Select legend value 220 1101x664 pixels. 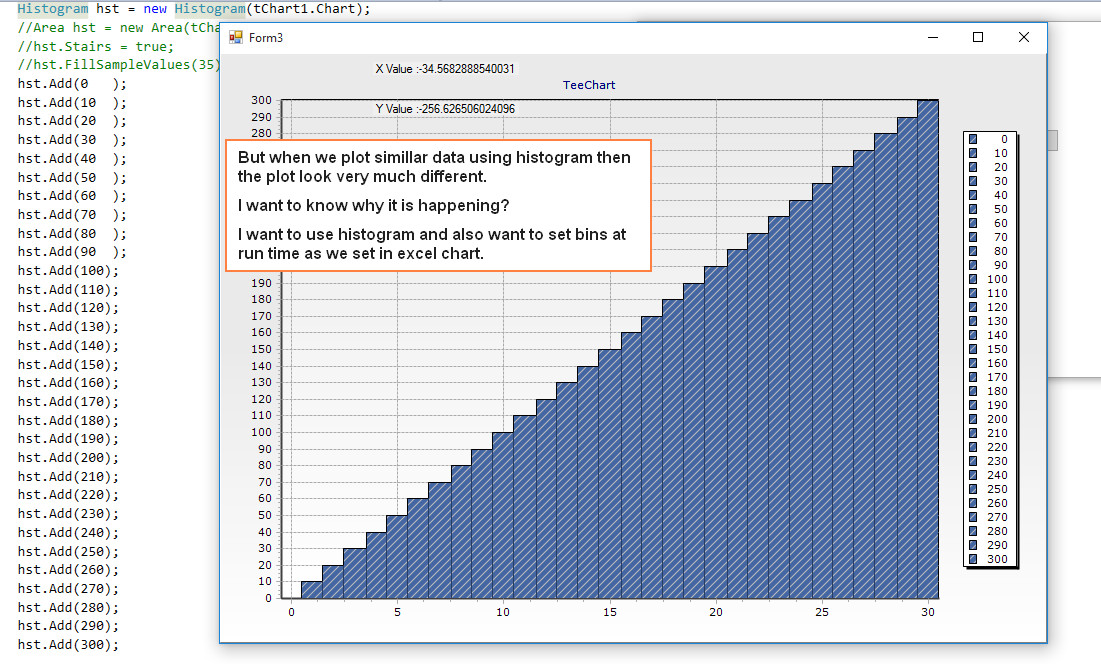pos(997,447)
